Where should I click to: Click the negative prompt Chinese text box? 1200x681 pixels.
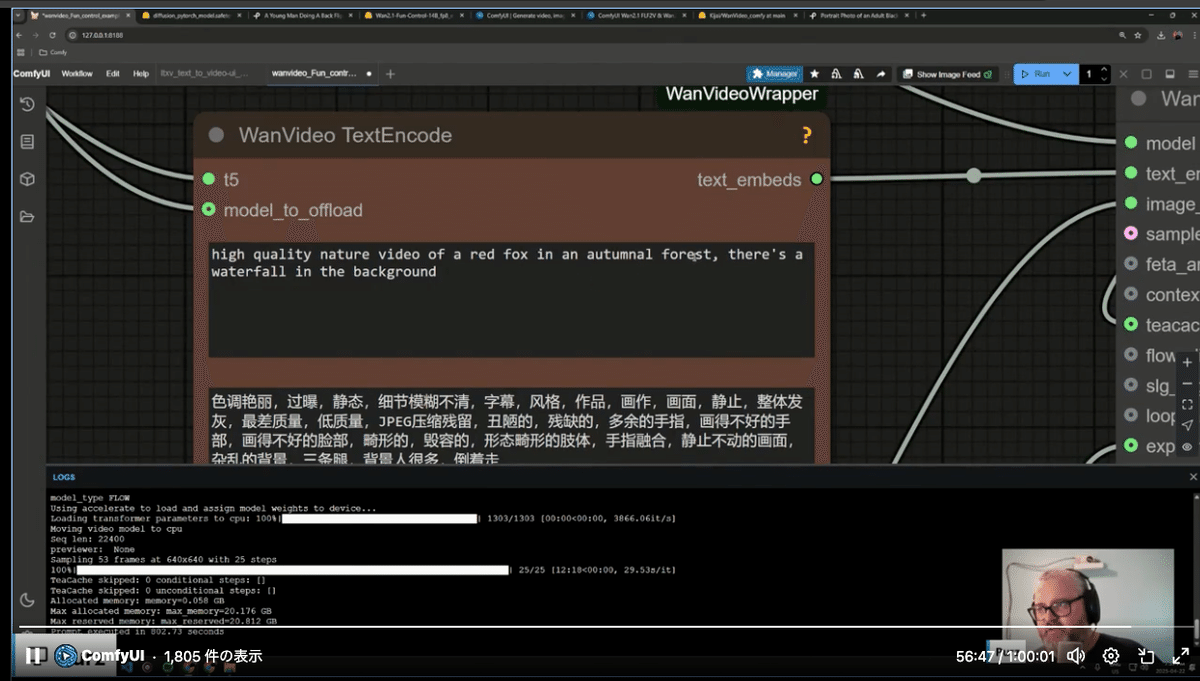[511, 426]
